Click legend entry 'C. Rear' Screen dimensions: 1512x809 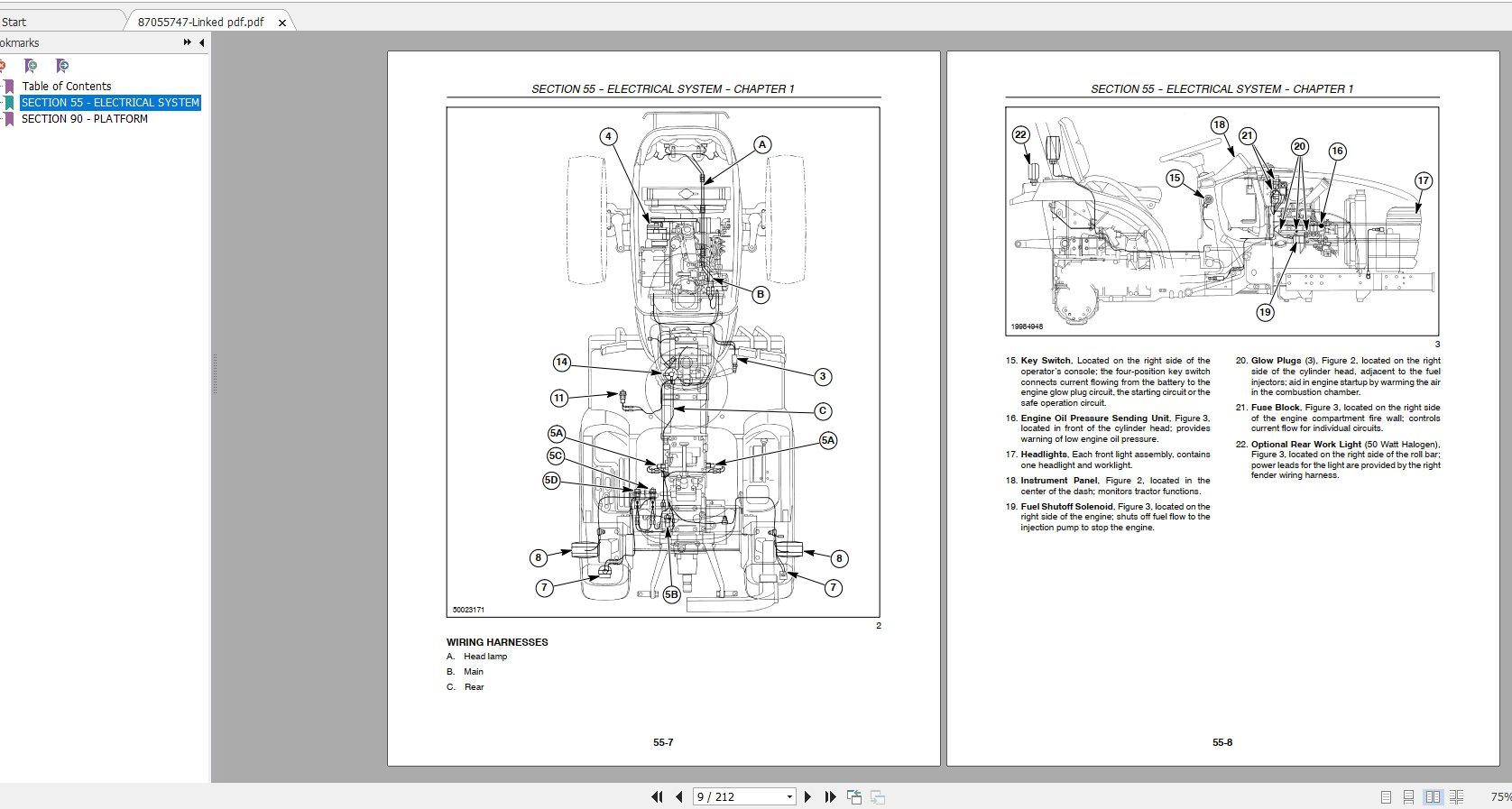click(466, 687)
